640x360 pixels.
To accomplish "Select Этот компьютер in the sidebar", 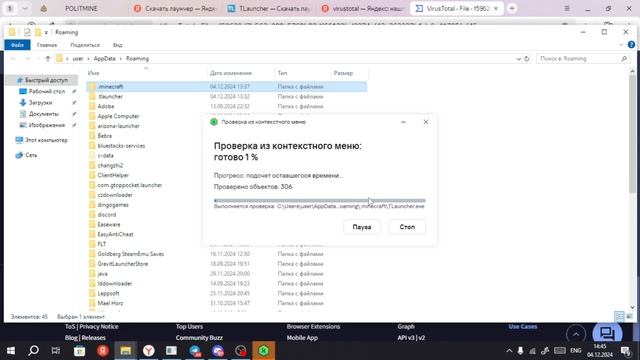I will pos(46,140).
